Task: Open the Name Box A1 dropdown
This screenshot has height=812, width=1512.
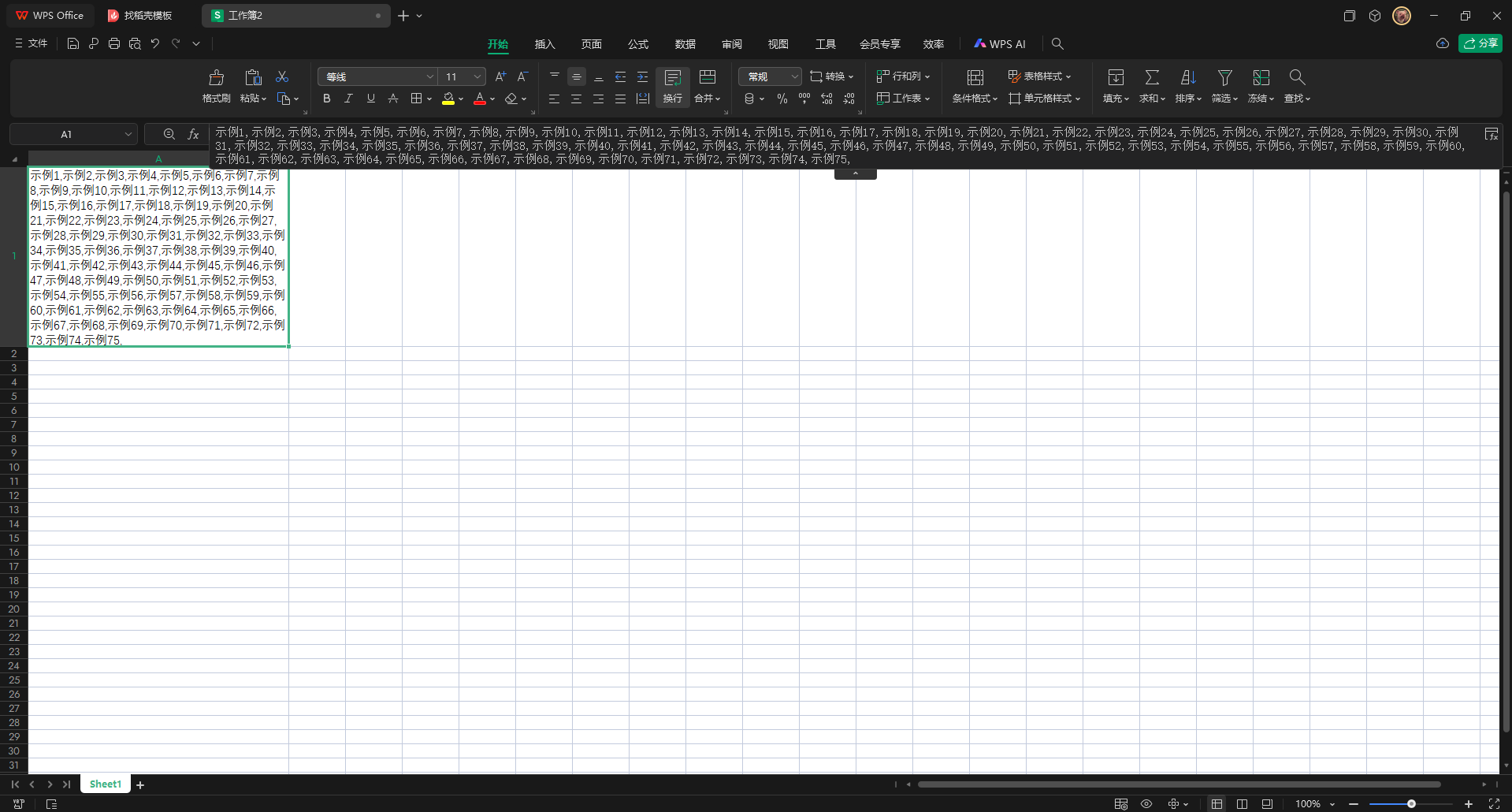Action: click(128, 135)
